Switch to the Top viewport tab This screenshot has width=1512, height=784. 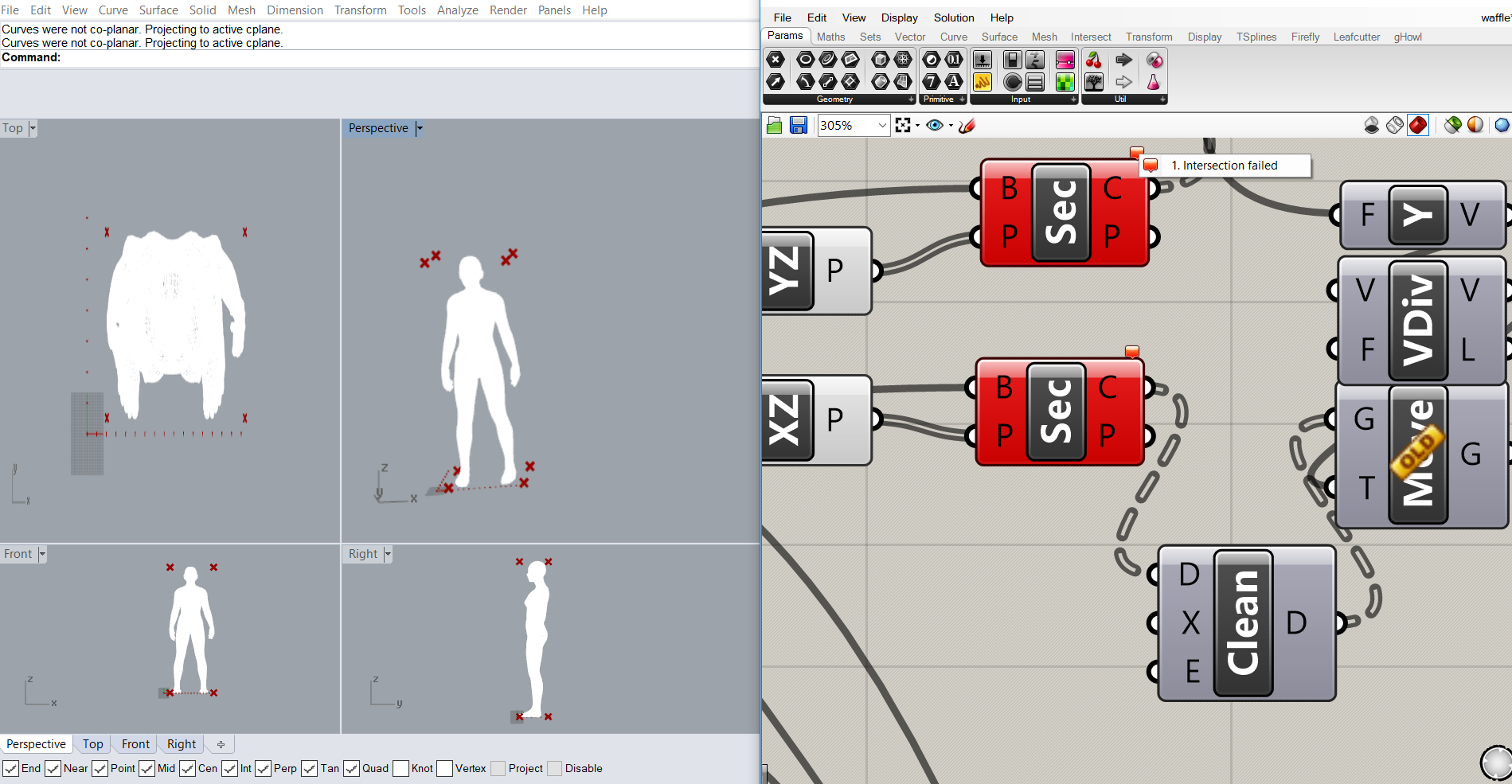pyautogui.click(x=93, y=744)
